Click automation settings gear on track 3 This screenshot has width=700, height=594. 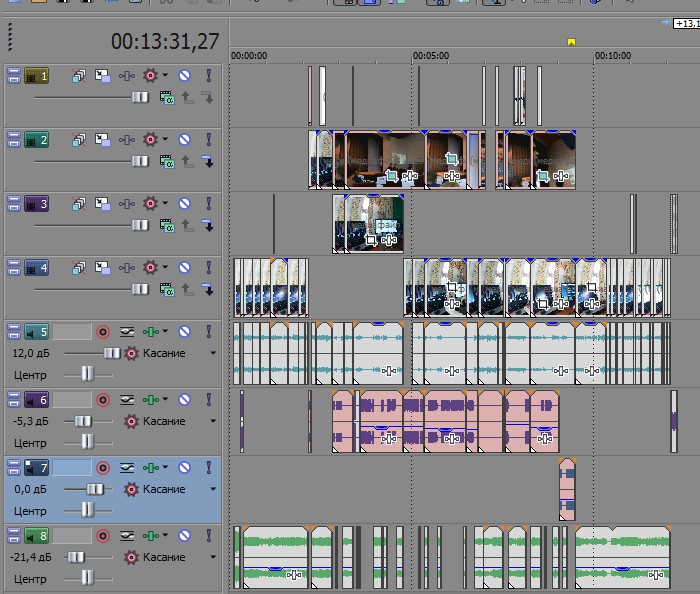click(x=150, y=204)
